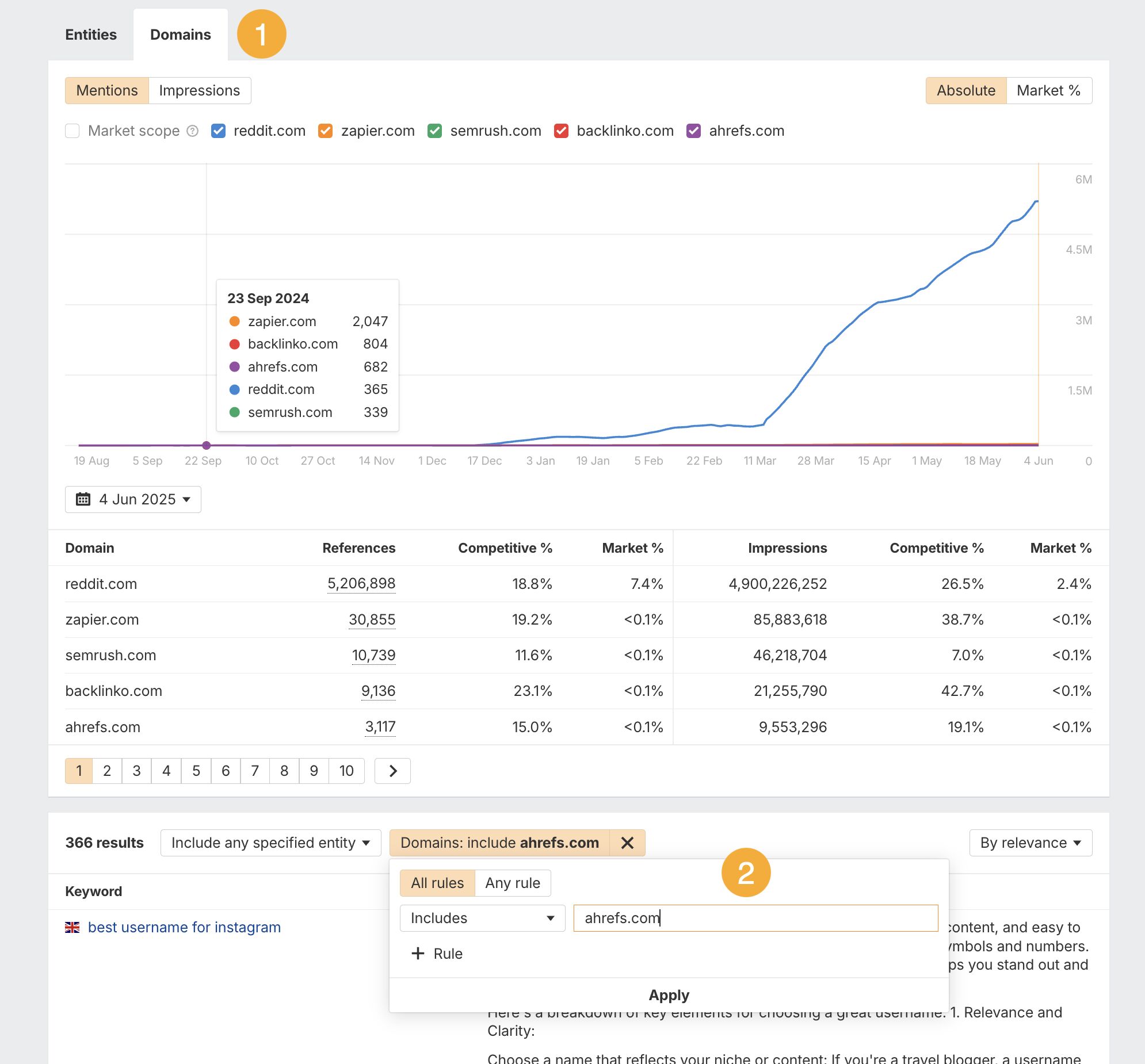Viewport: 1145px width, 1064px height.
Task: Click the UK flag beside the keyword
Action: [x=72, y=927]
